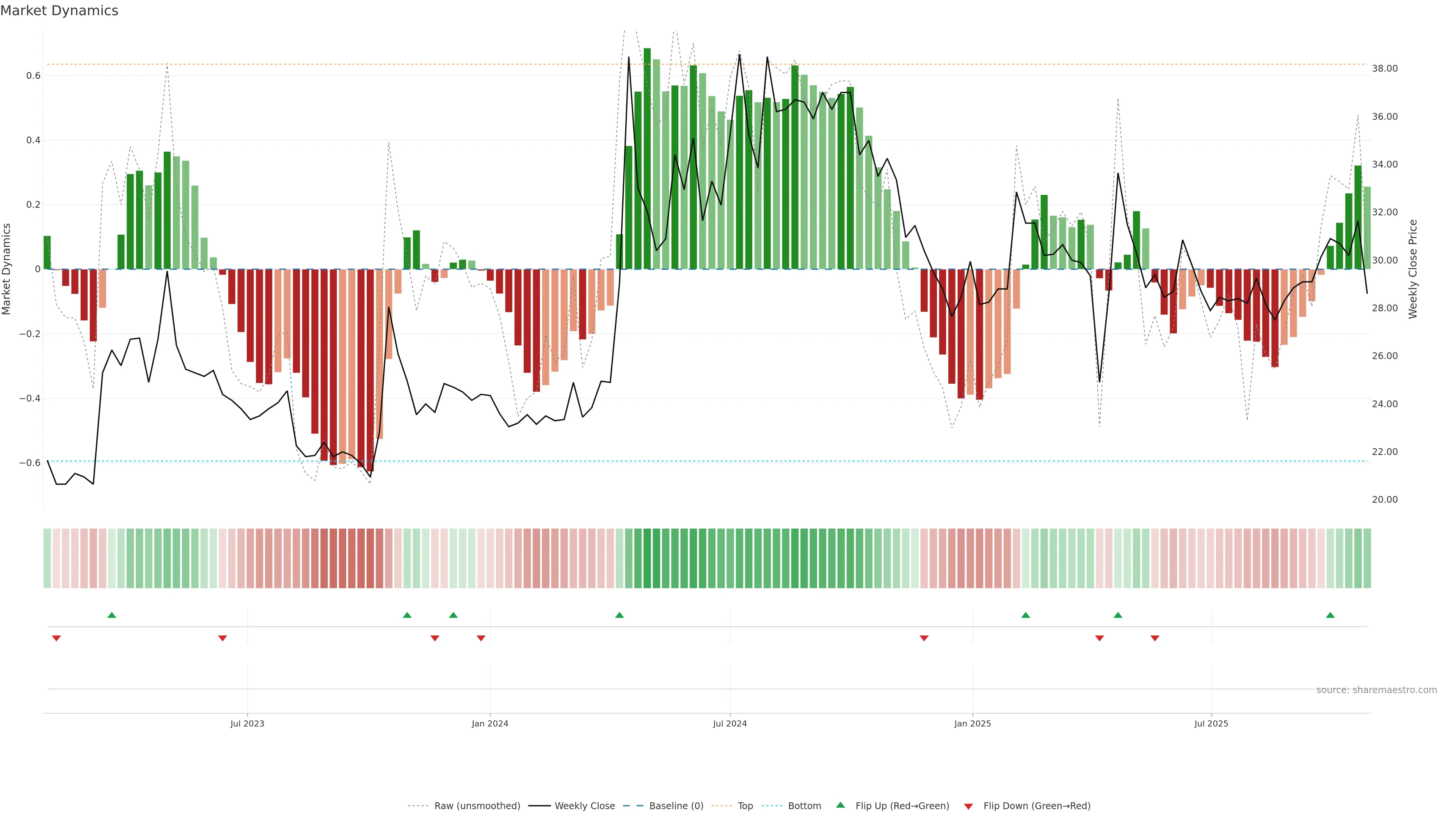
Task: Click the Market Dynamics chart title
Action: [x=60, y=11]
